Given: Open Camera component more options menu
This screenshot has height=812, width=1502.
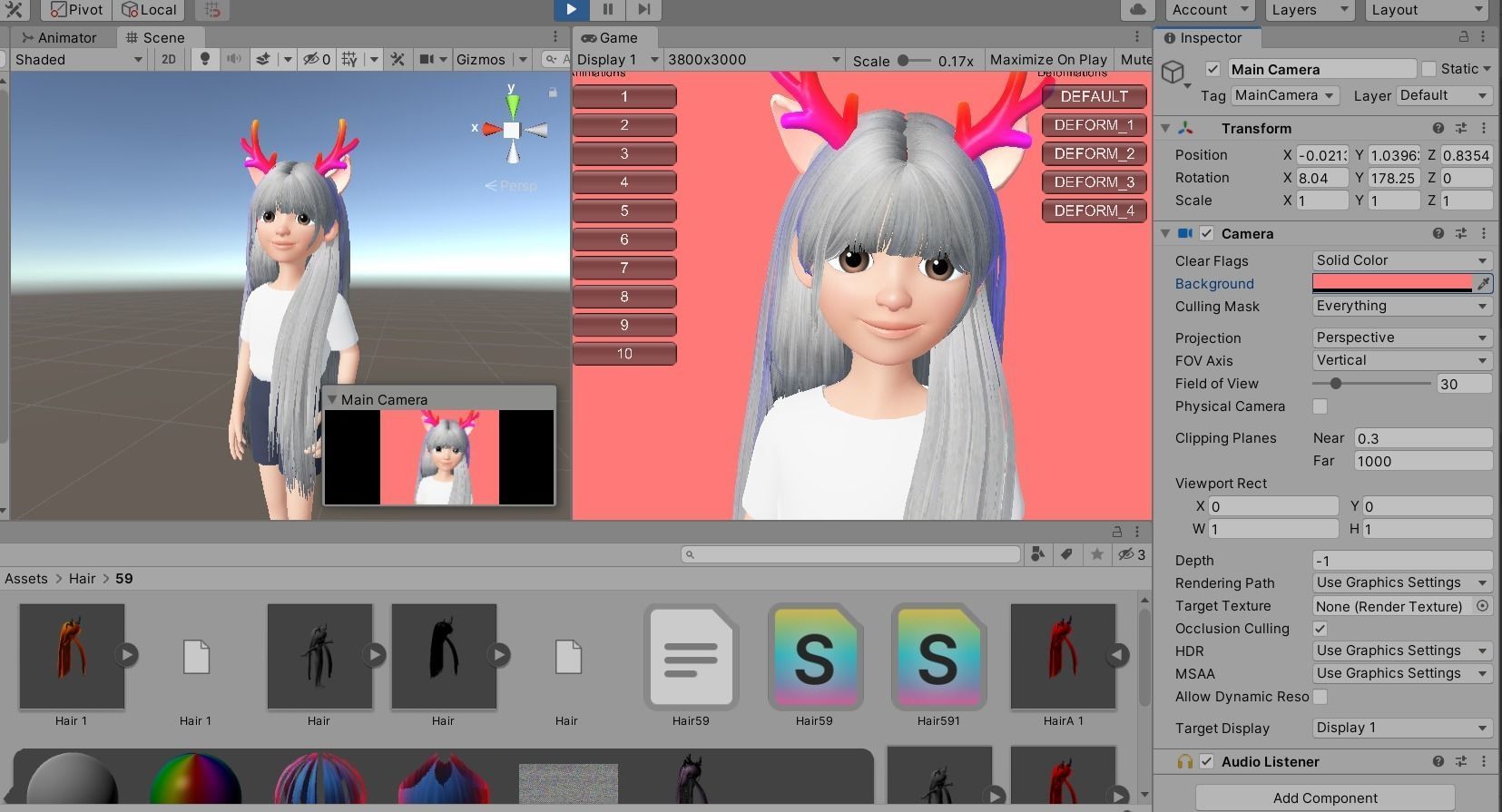Looking at the screenshot, I should pos(1483,233).
